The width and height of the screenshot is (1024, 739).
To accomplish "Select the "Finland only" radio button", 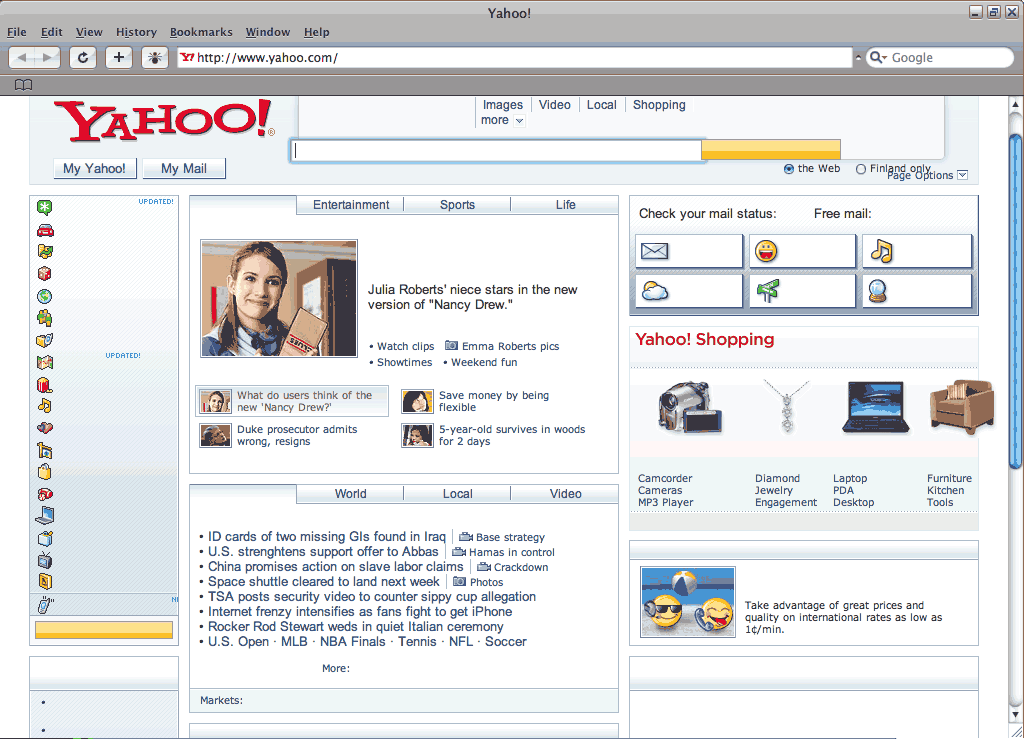I will tap(861, 169).
